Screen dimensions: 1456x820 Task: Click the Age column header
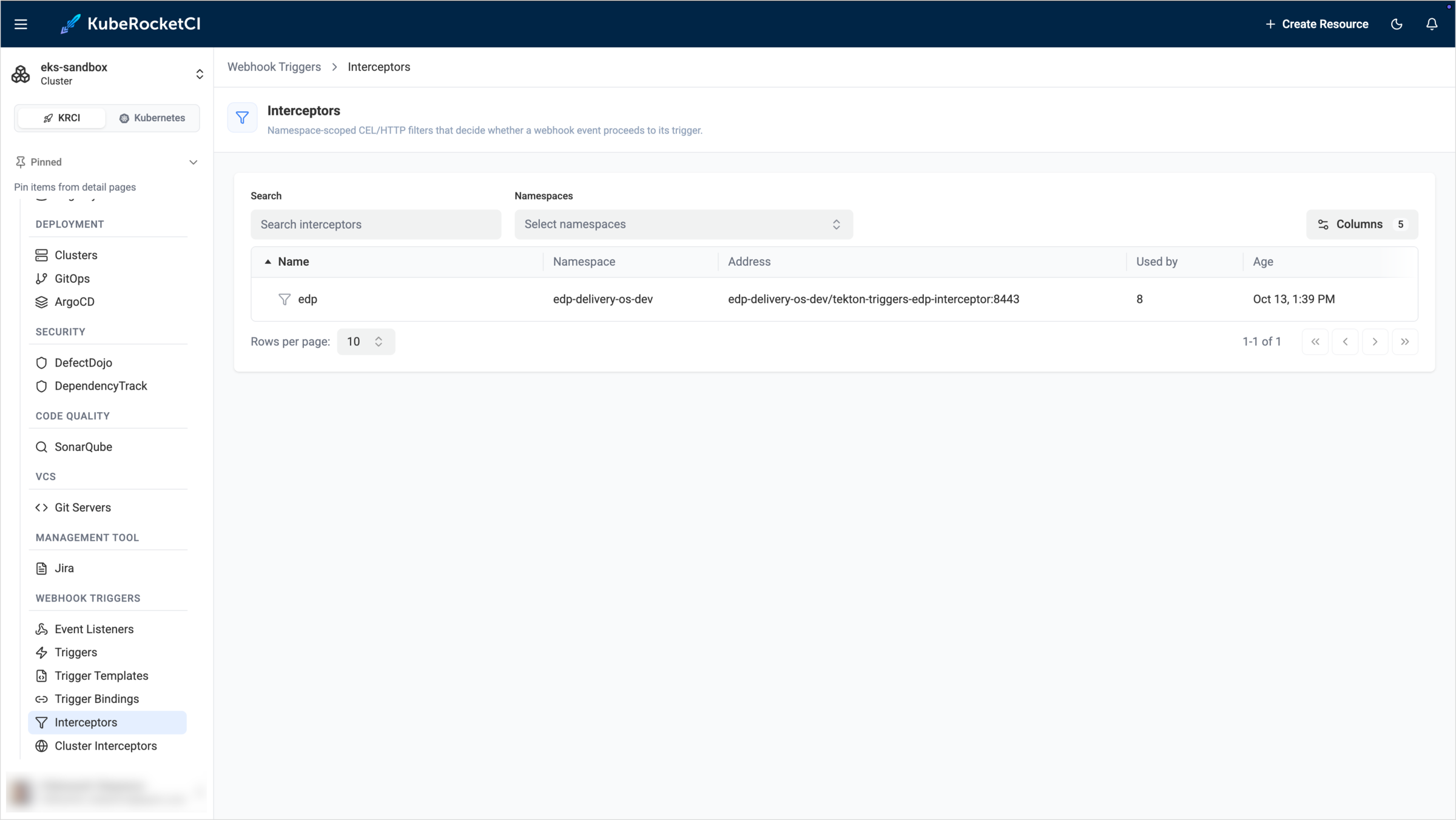[x=1263, y=262]
